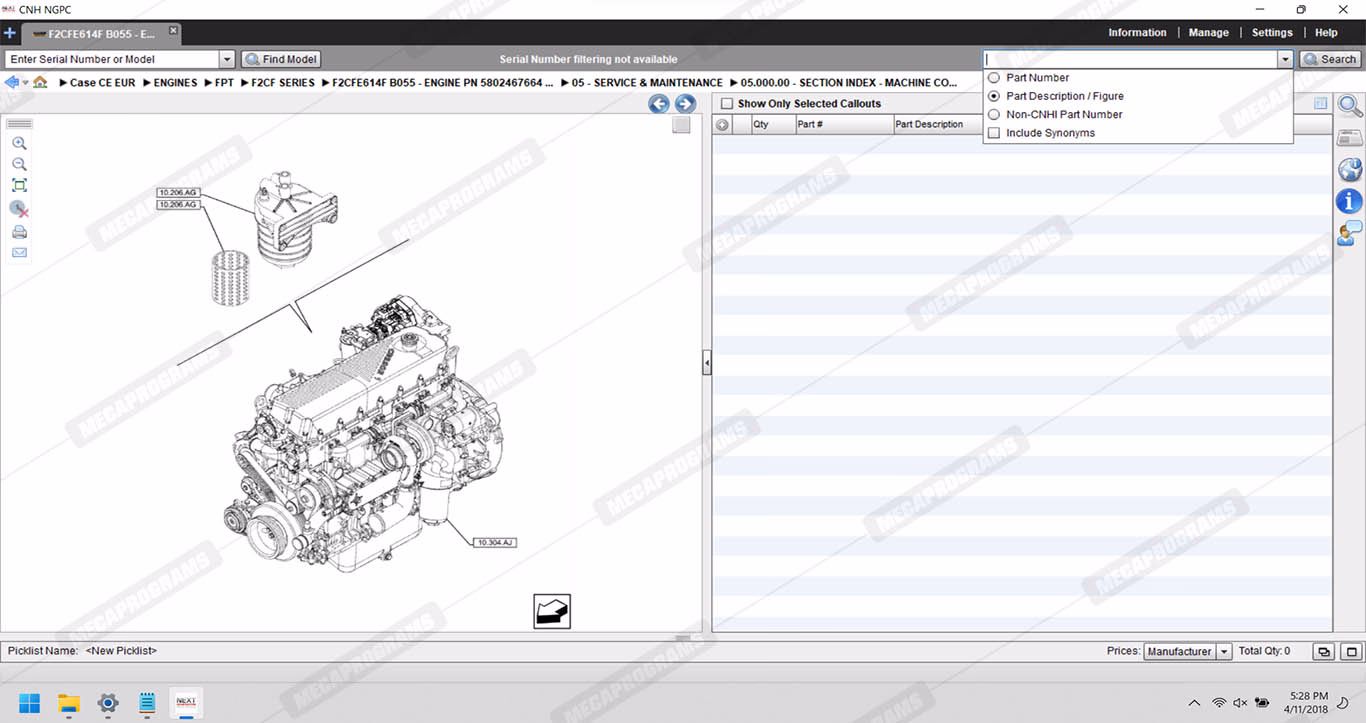Screen dimensions: 1366x723
Task: Click the Find Model button
Action: (281, 60)
